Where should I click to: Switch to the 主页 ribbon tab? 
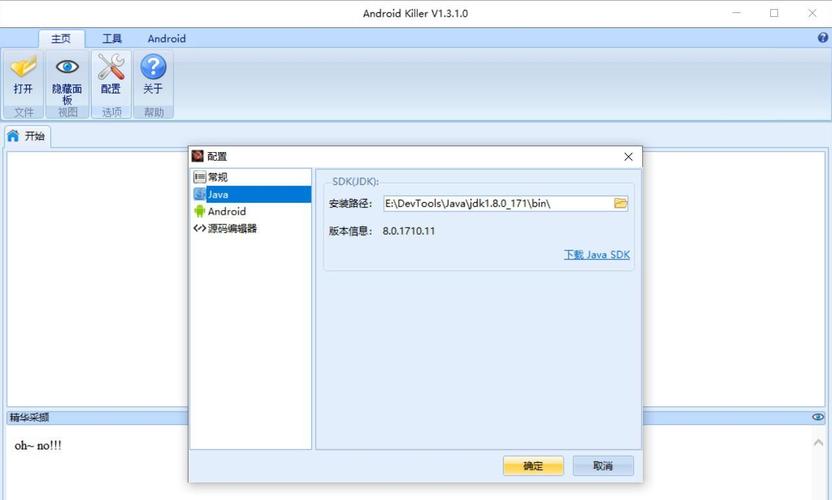click(61, 39)
